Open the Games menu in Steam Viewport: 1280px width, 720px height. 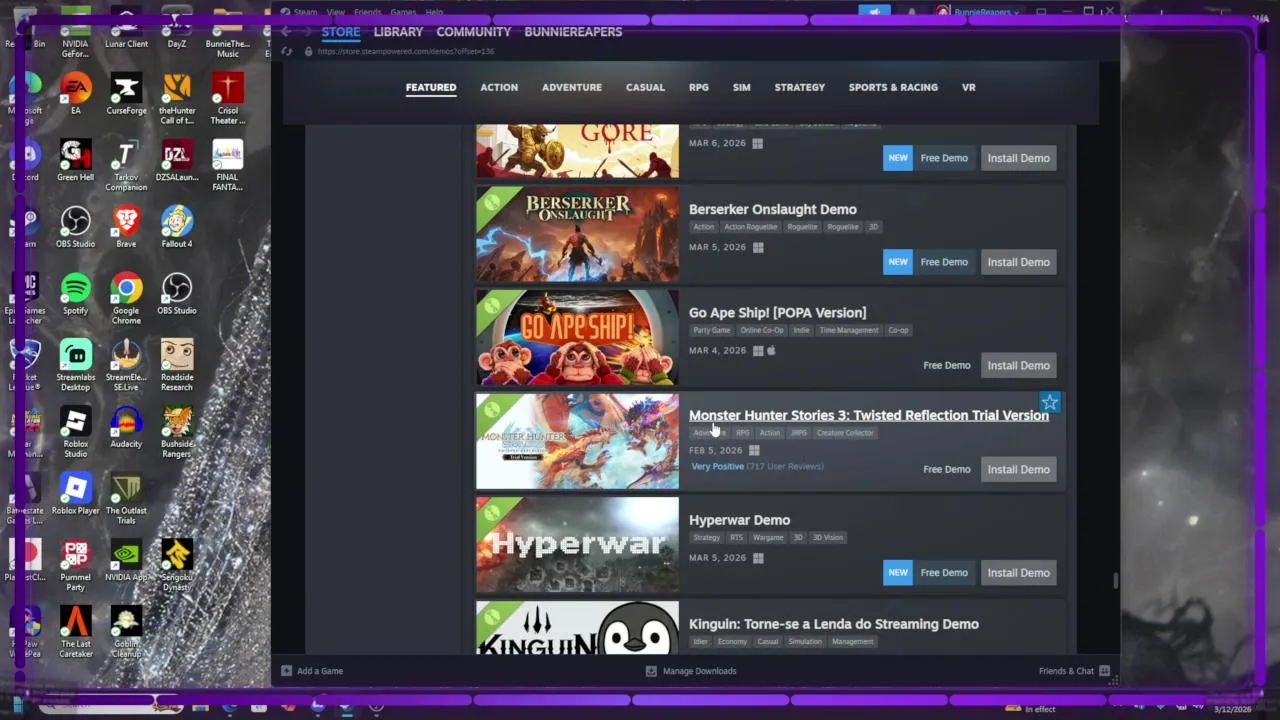(x=403, y=12)
